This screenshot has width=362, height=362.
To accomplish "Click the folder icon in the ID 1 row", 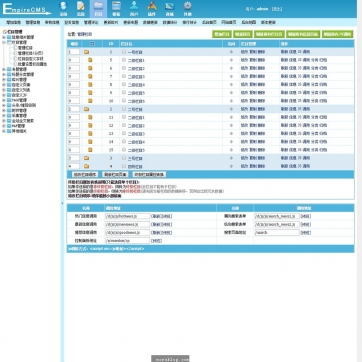I will pos(87,52).
